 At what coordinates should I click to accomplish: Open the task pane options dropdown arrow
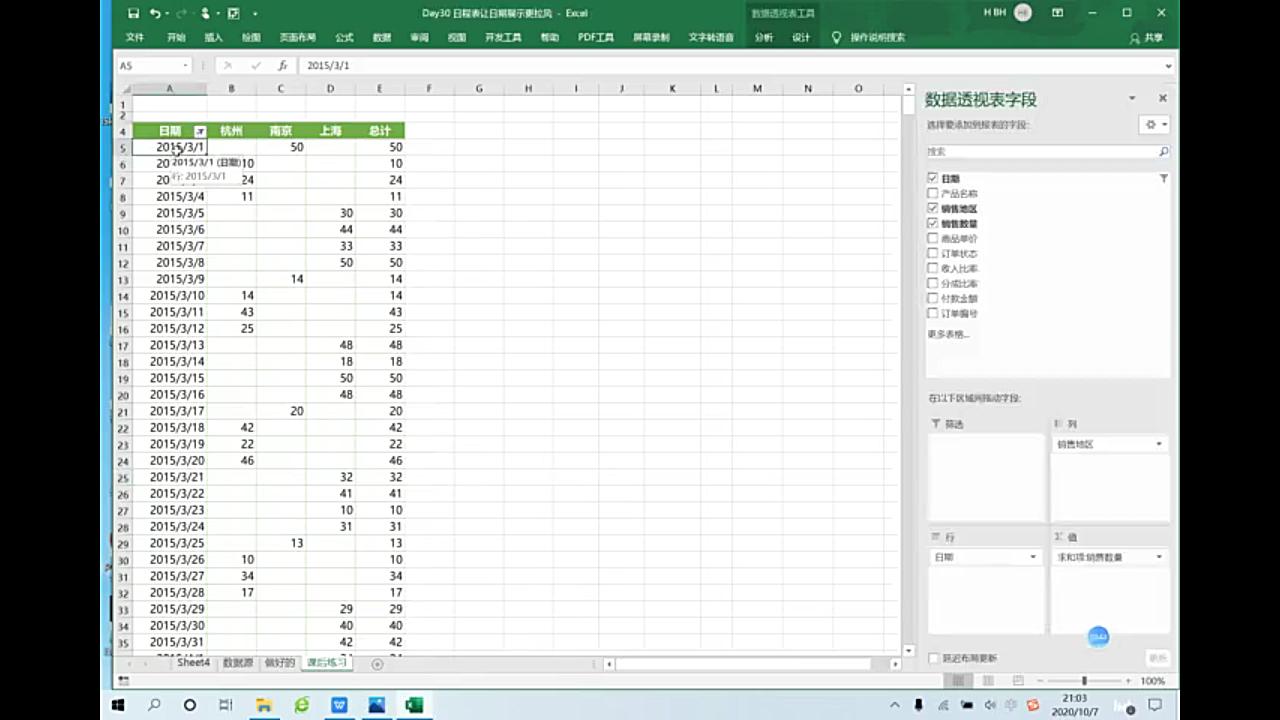1132,98
